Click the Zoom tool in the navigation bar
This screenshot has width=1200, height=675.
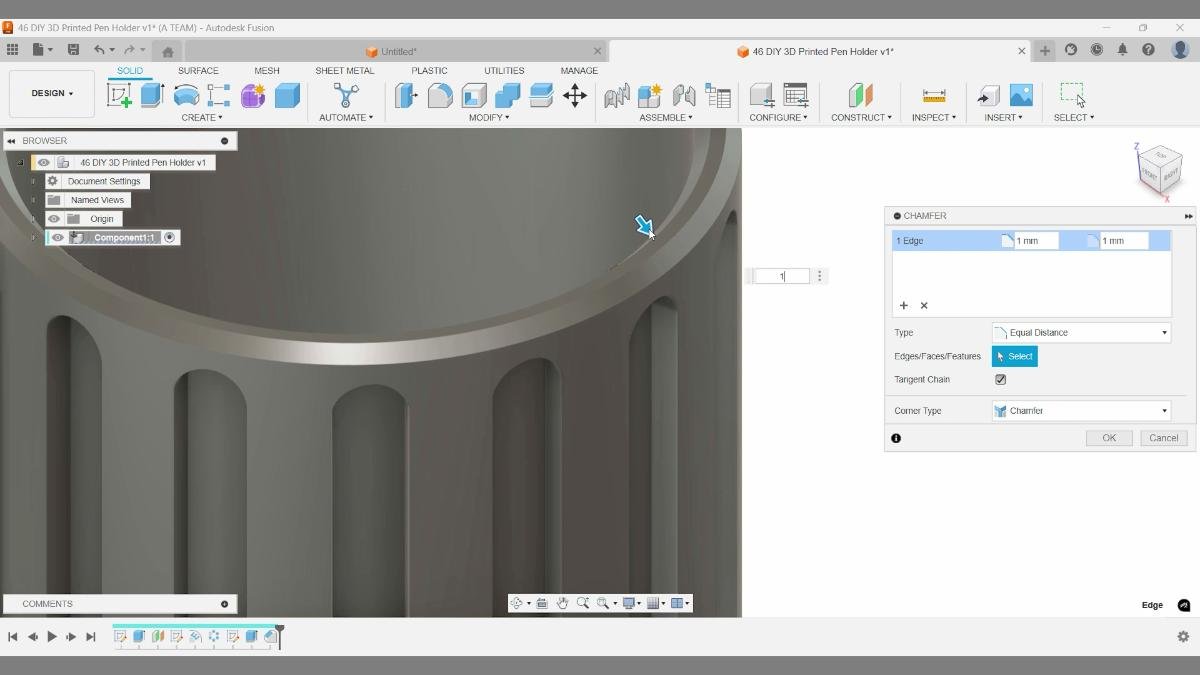pyautogui.click(x=583, y=603)
